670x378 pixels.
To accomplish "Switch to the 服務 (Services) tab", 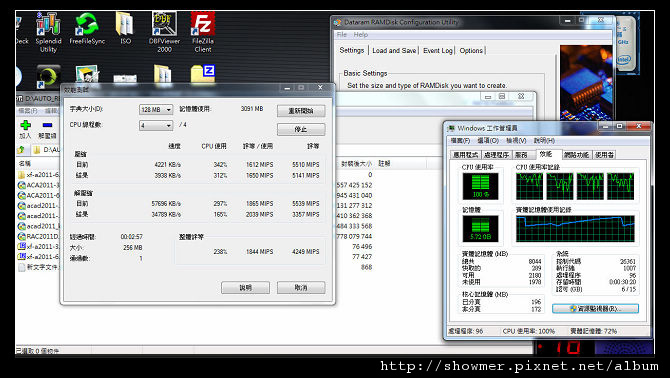I will point(521,155).
